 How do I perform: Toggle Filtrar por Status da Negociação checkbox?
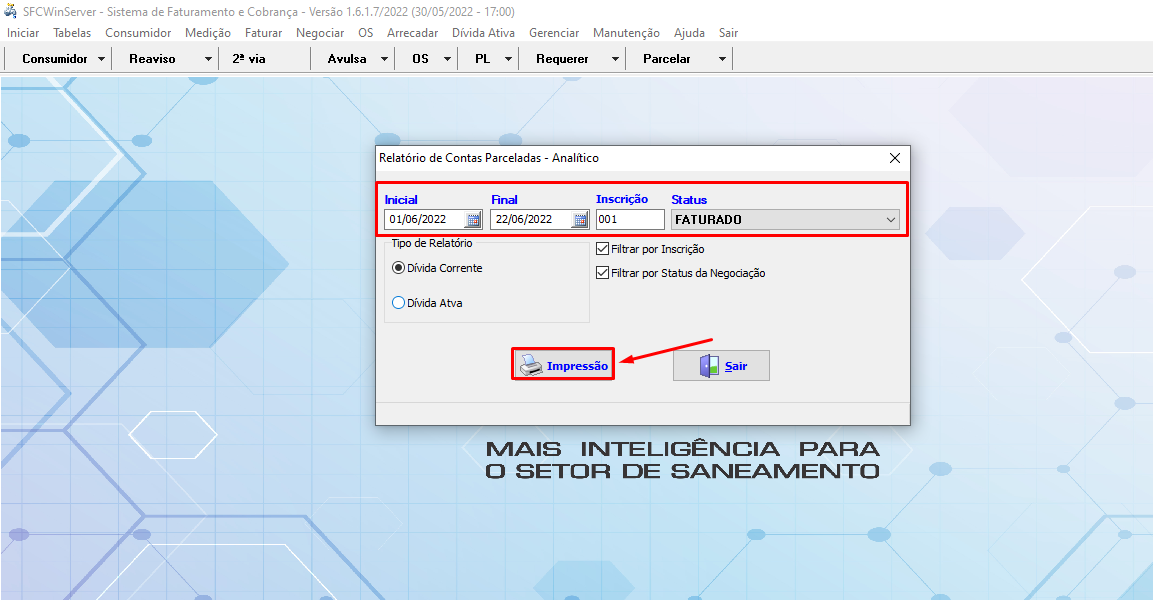tap(602, 273)
